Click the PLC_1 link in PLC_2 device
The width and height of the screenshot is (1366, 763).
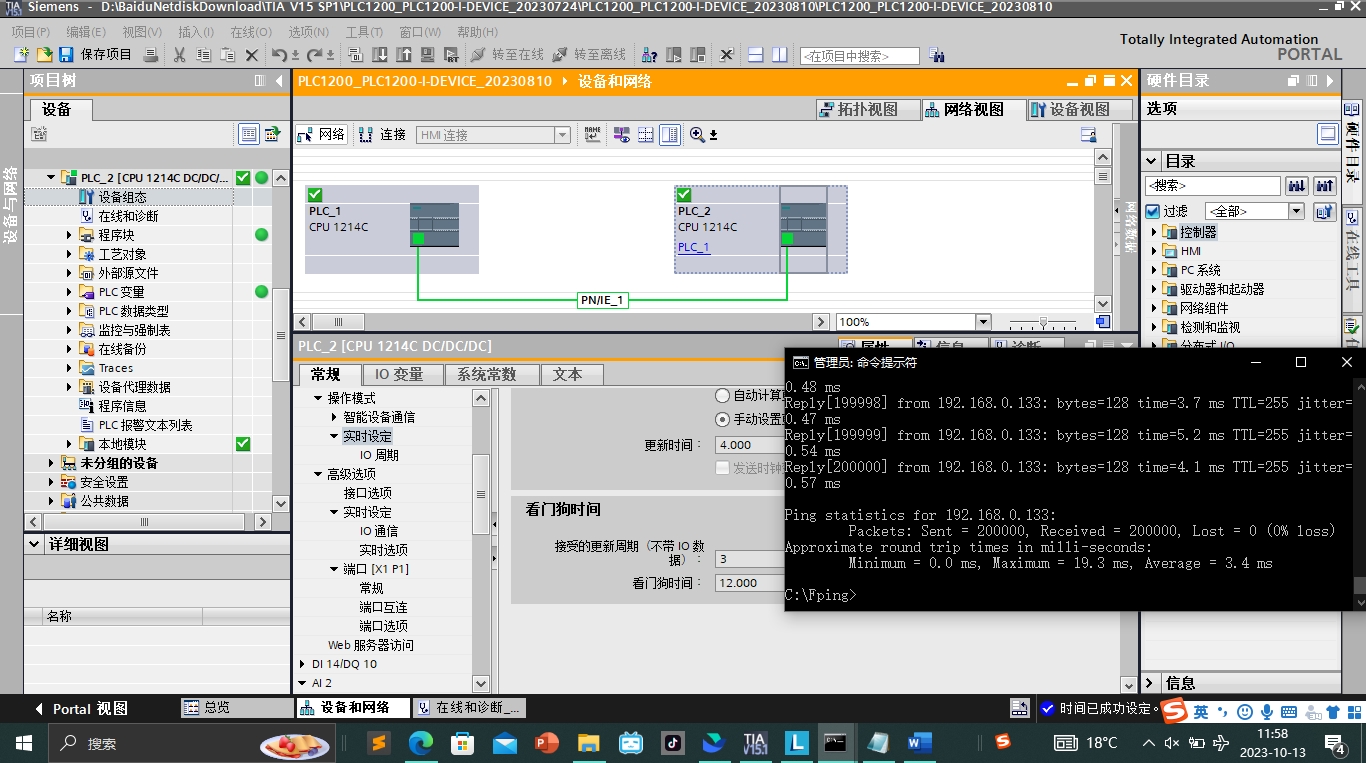693,247
